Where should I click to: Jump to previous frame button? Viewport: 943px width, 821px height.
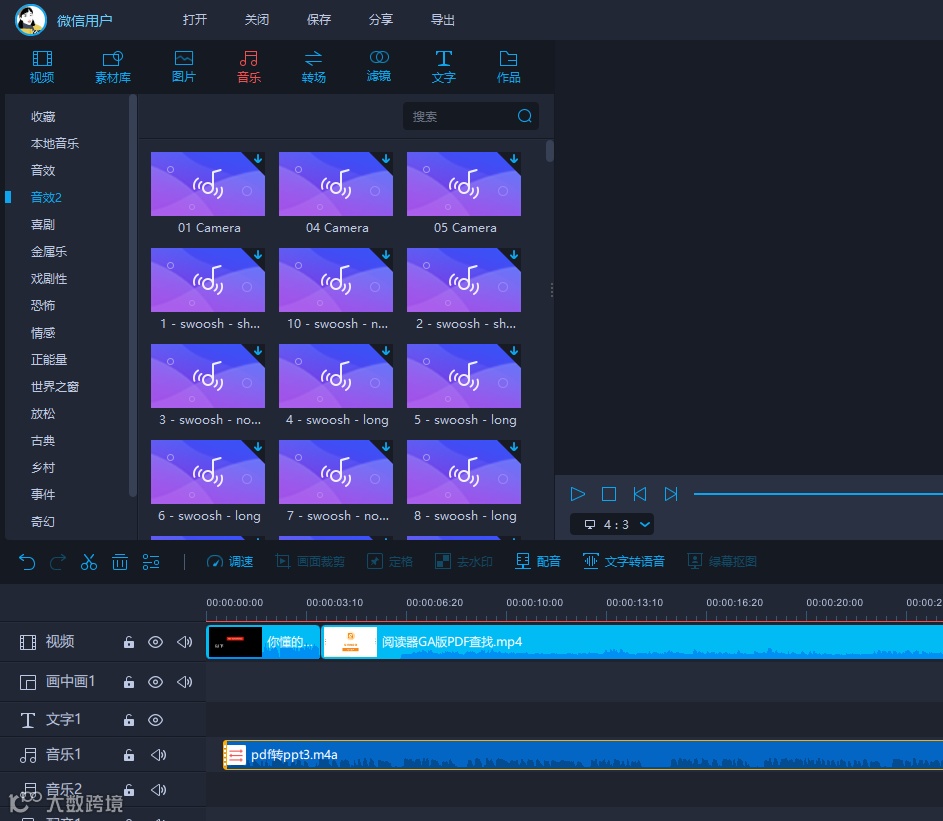point(640,494)
